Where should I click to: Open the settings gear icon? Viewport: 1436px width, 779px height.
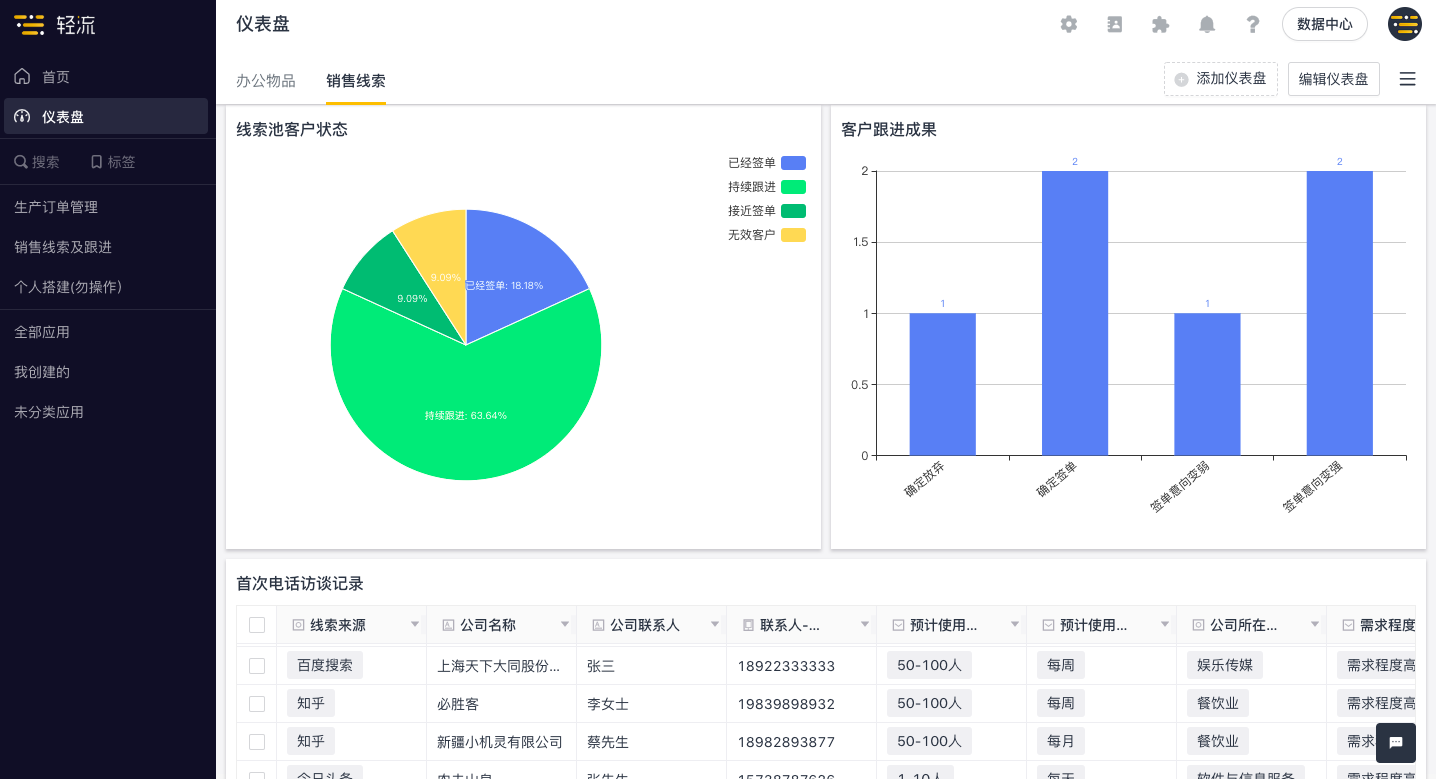click(1068, 24)
